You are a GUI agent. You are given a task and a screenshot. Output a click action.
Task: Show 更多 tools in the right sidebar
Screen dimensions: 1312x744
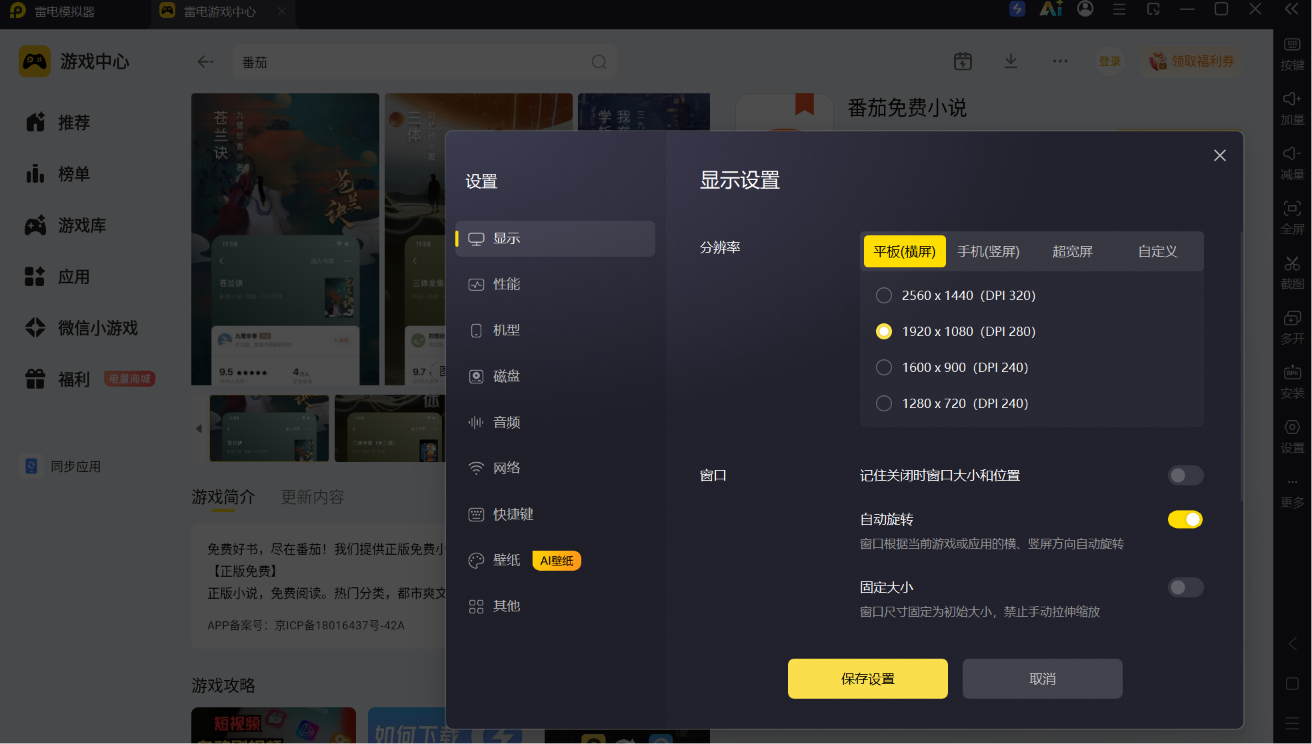[1292, 490]
